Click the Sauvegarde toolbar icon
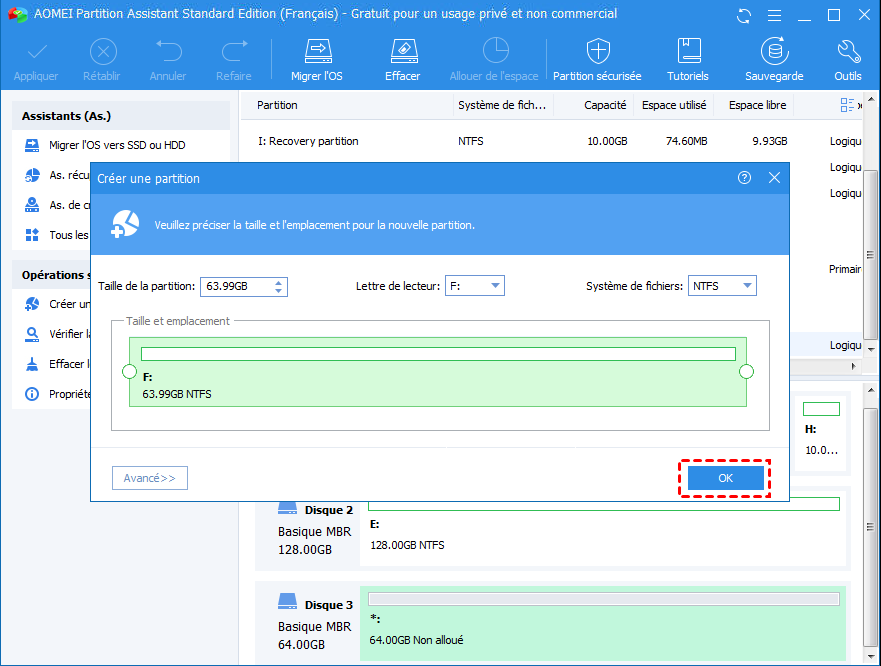The height and width of the screenshot is (666, 881). coord(773,52)
